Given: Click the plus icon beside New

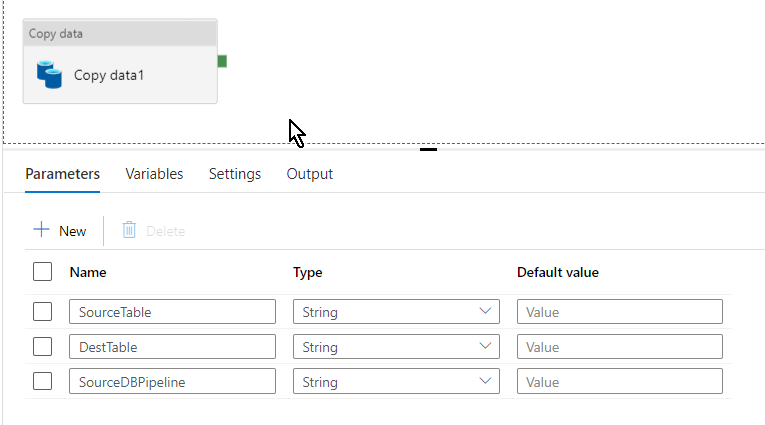Looking at the screenshot, I should [41, 229].
